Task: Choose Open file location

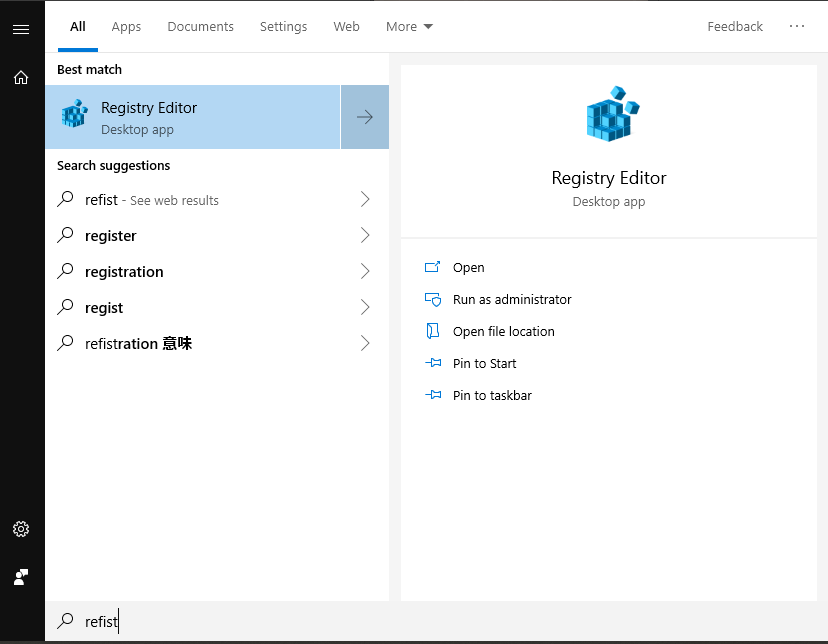Action: tap(504, 332)
